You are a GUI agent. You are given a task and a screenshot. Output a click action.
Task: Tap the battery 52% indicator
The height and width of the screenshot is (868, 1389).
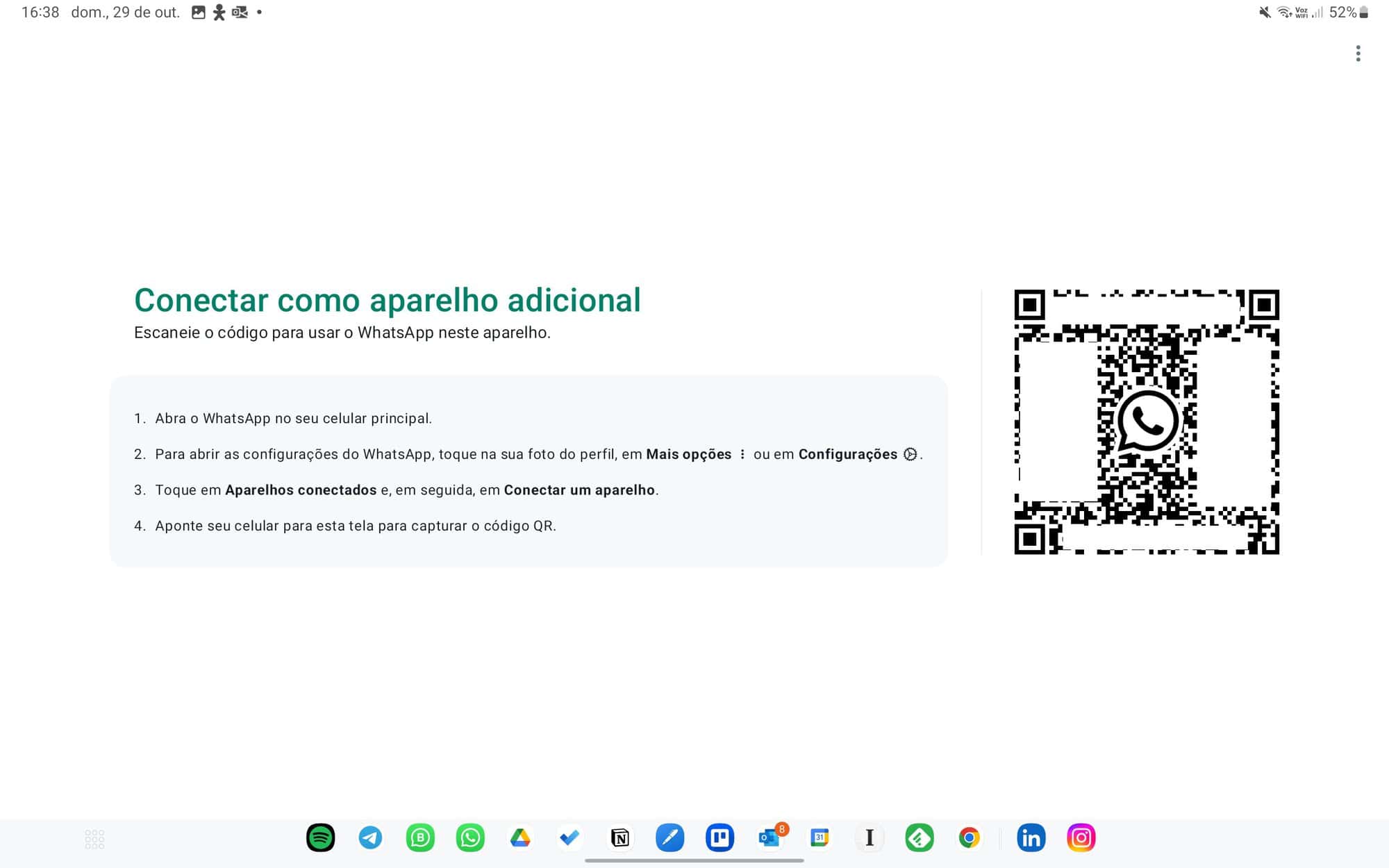pos(1348,12)
